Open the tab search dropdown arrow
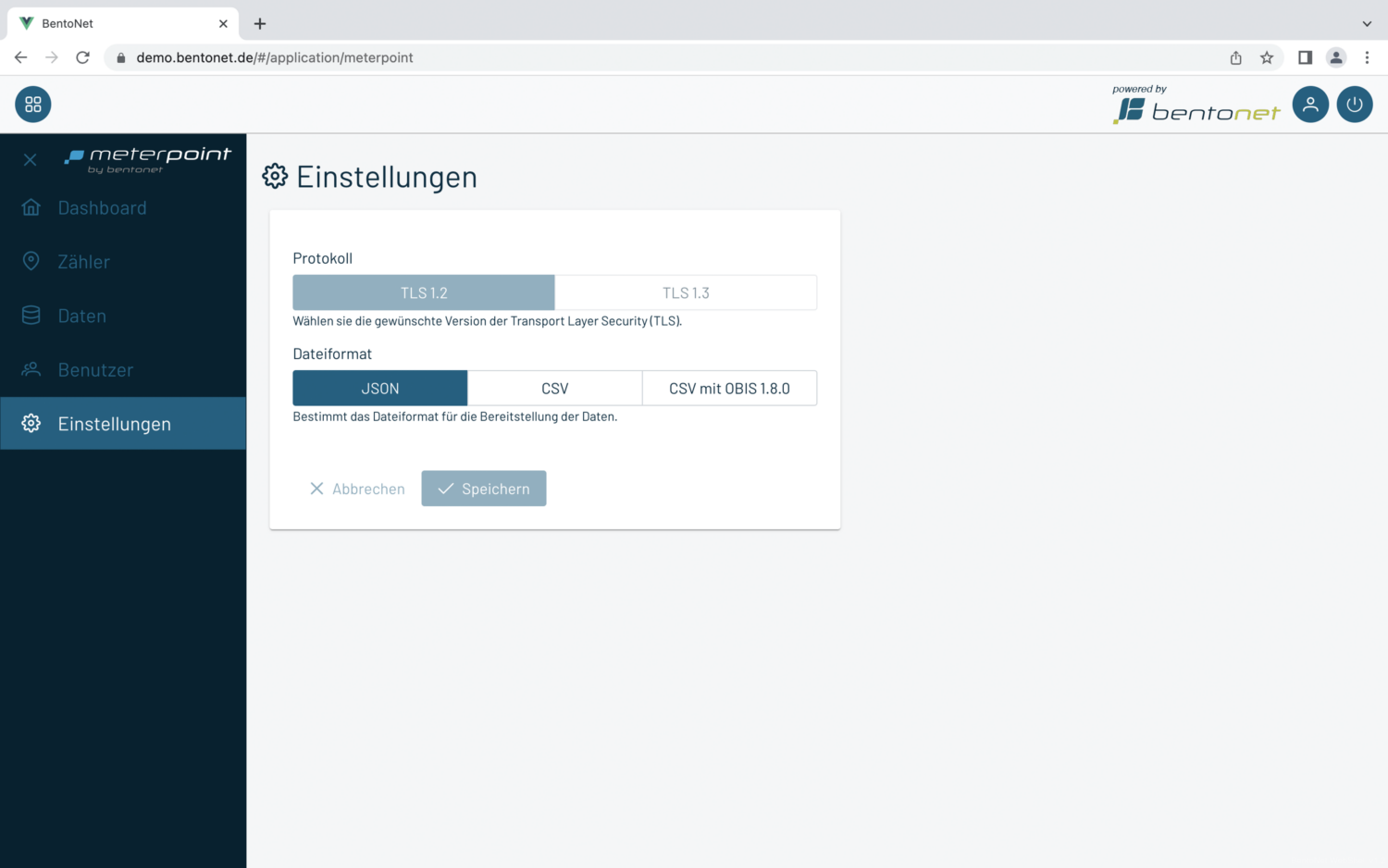Screen dimensions: 1388x868 coord(1367,23)
